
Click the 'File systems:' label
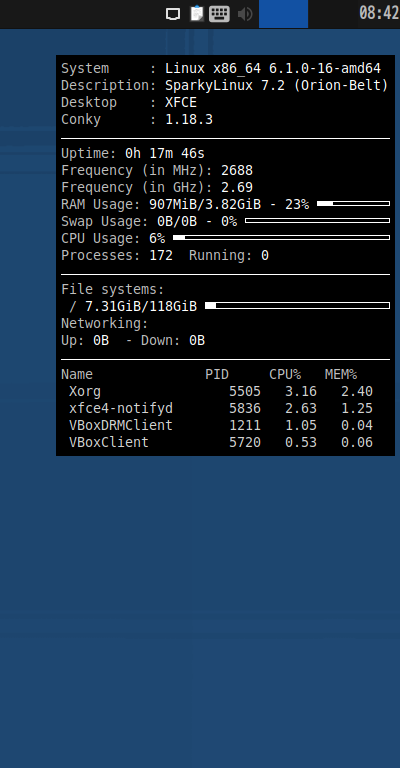(x=113, y=289)
